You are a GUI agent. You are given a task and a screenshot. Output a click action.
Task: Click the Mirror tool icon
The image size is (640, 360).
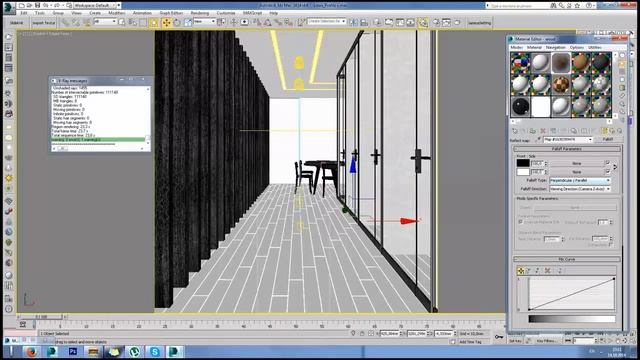point(353,22)
